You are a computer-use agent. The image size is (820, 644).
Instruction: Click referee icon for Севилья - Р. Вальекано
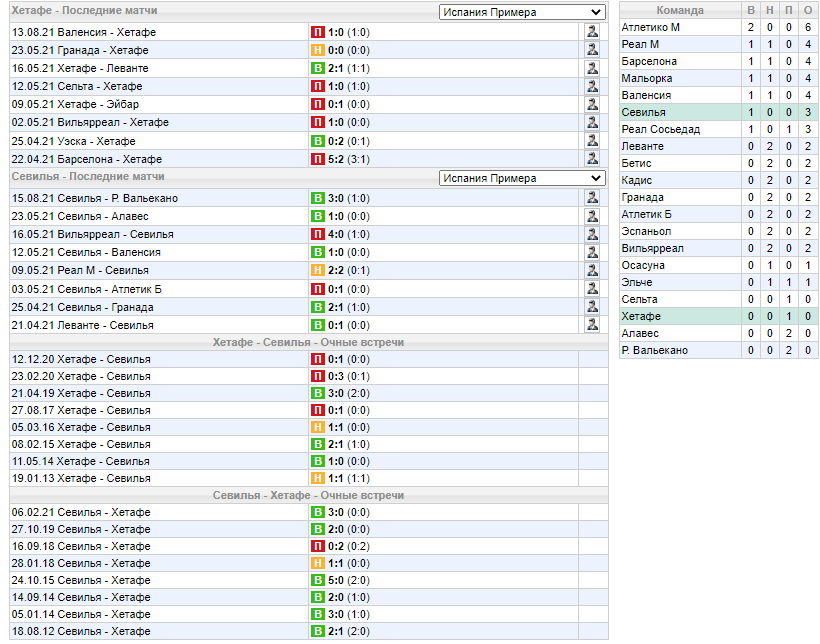tap(592, 198)
